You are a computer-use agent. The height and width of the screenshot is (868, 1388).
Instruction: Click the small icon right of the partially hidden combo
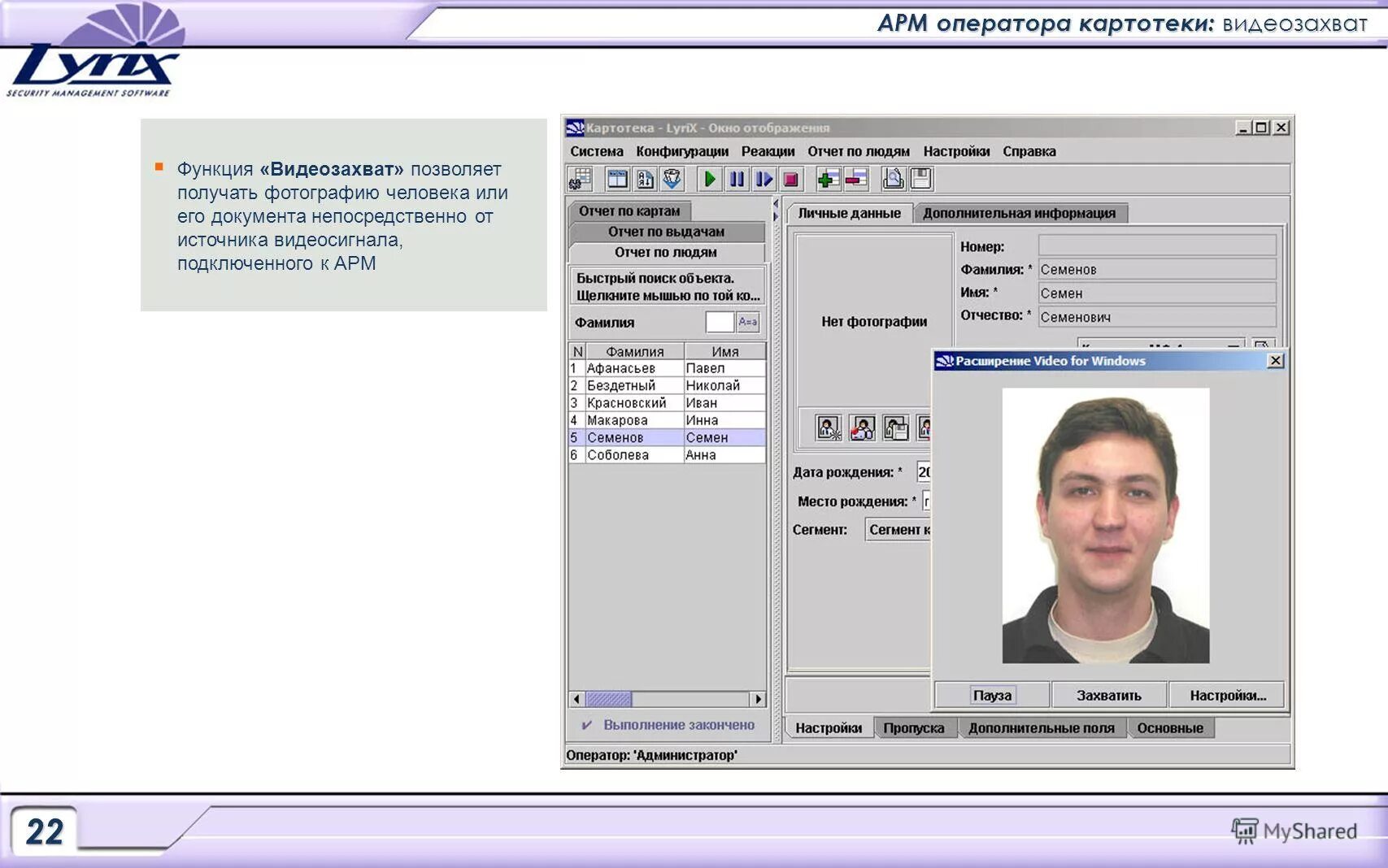pyautogui.click(x=1262, y=344)
